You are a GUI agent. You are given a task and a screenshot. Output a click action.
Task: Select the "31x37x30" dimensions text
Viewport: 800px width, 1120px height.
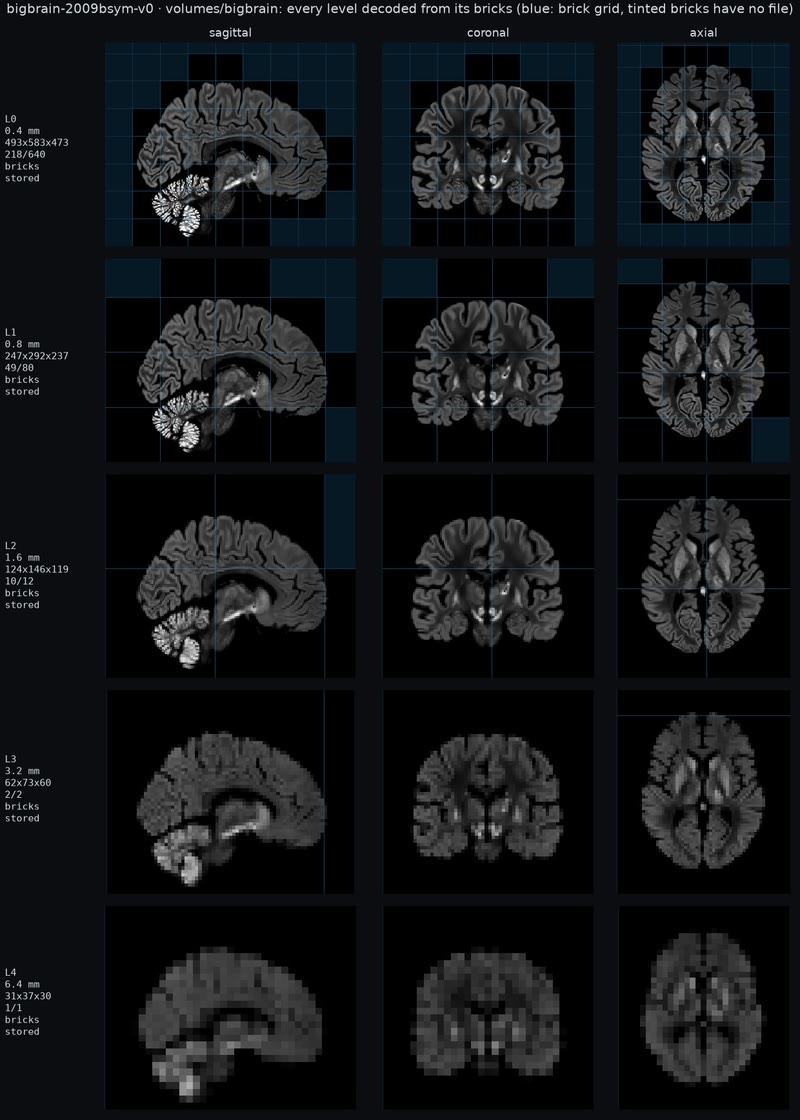click(x=28, y=996)
